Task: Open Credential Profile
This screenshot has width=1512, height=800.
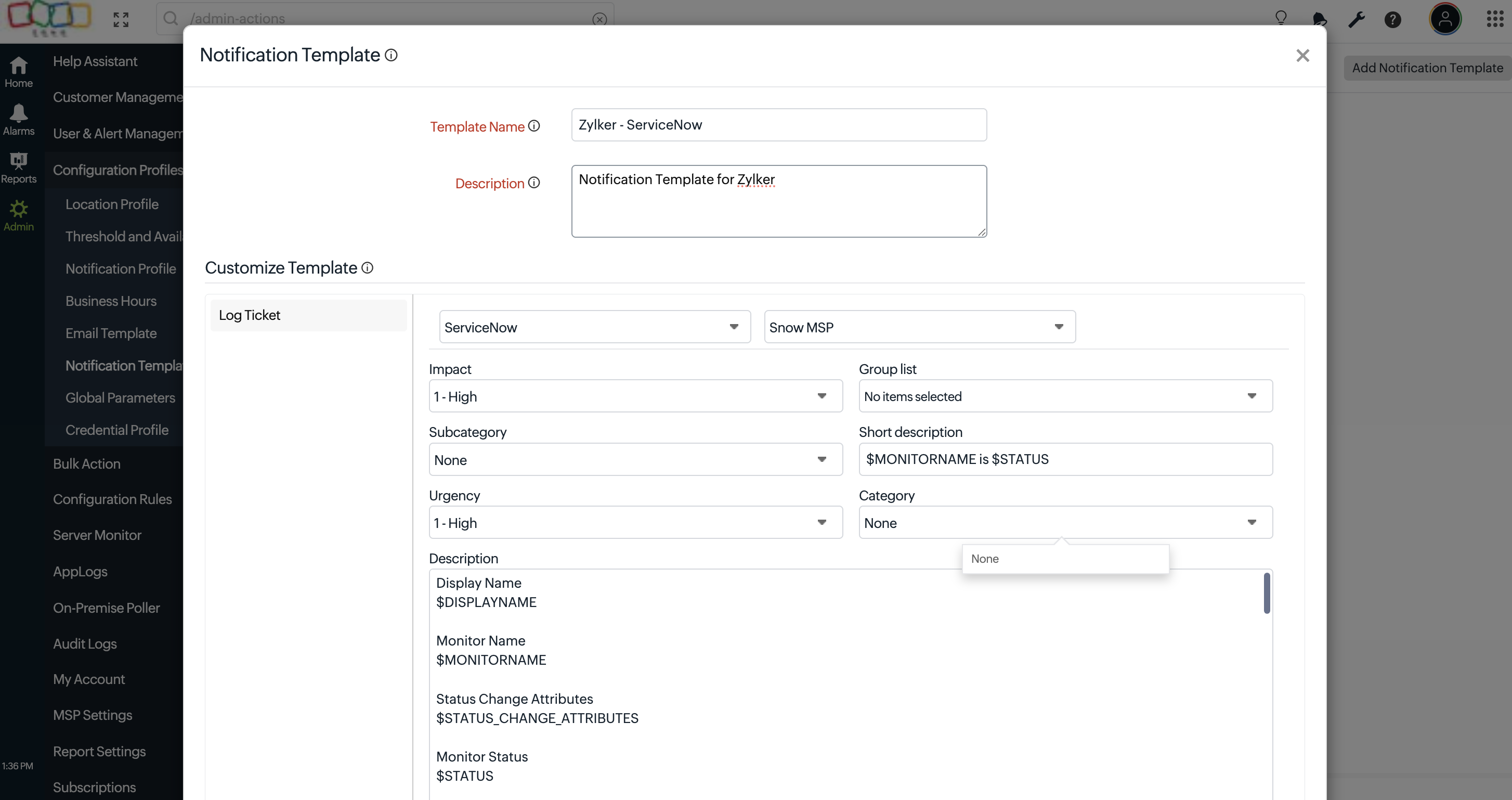Action: (x=117, y=430)
